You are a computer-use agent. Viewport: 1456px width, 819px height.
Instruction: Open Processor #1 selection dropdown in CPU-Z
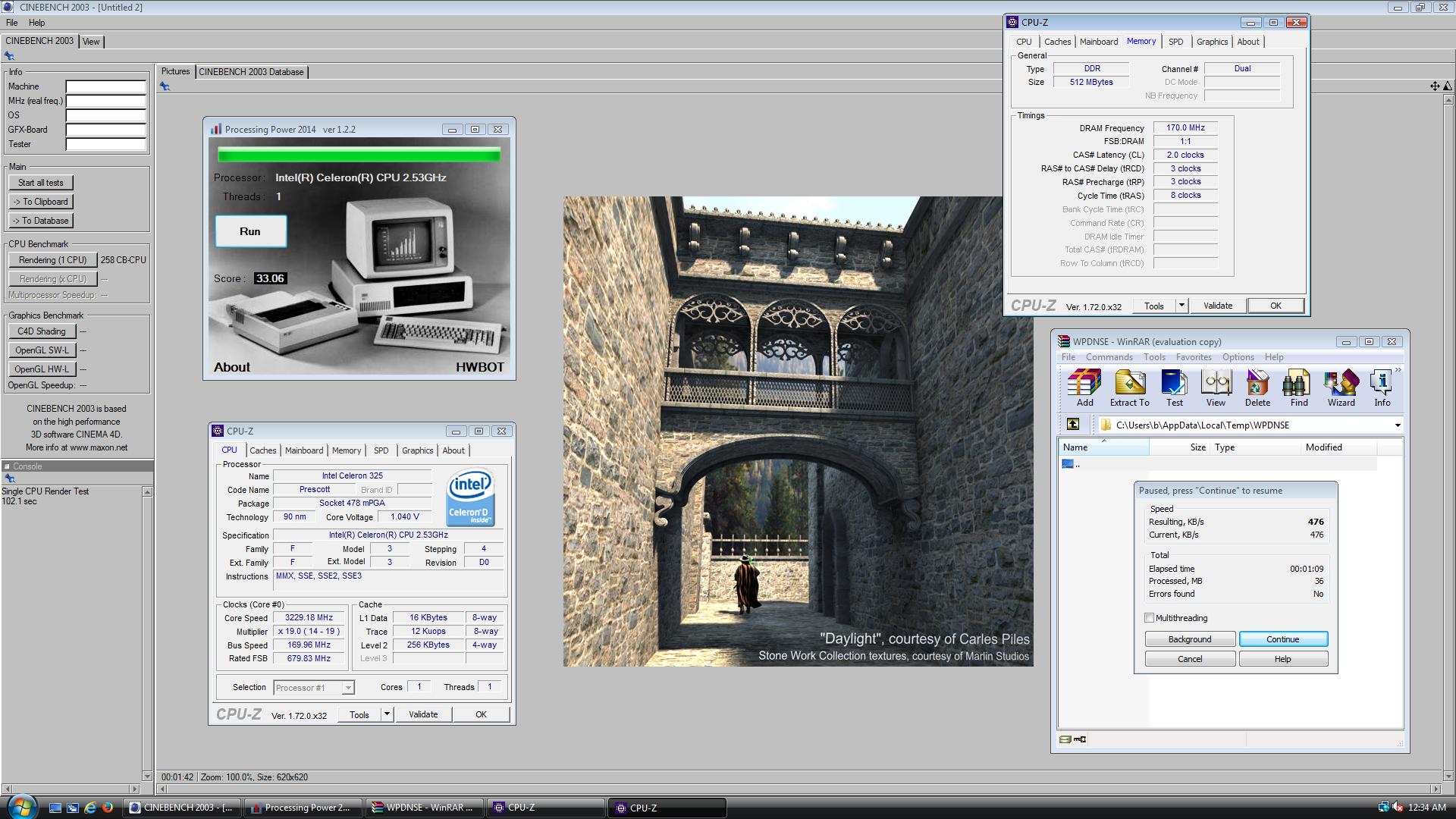(x=347, y=688)
